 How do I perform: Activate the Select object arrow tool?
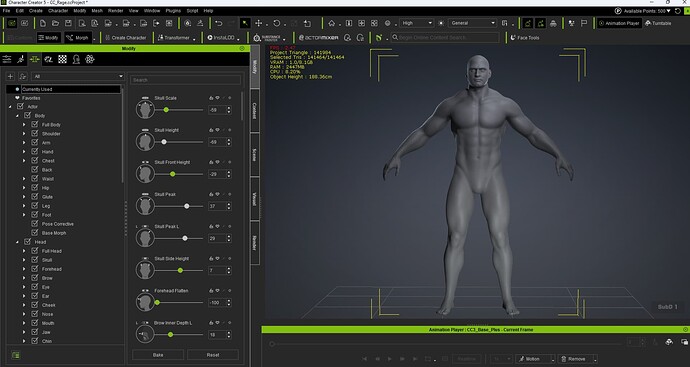(x=245, y=23)
